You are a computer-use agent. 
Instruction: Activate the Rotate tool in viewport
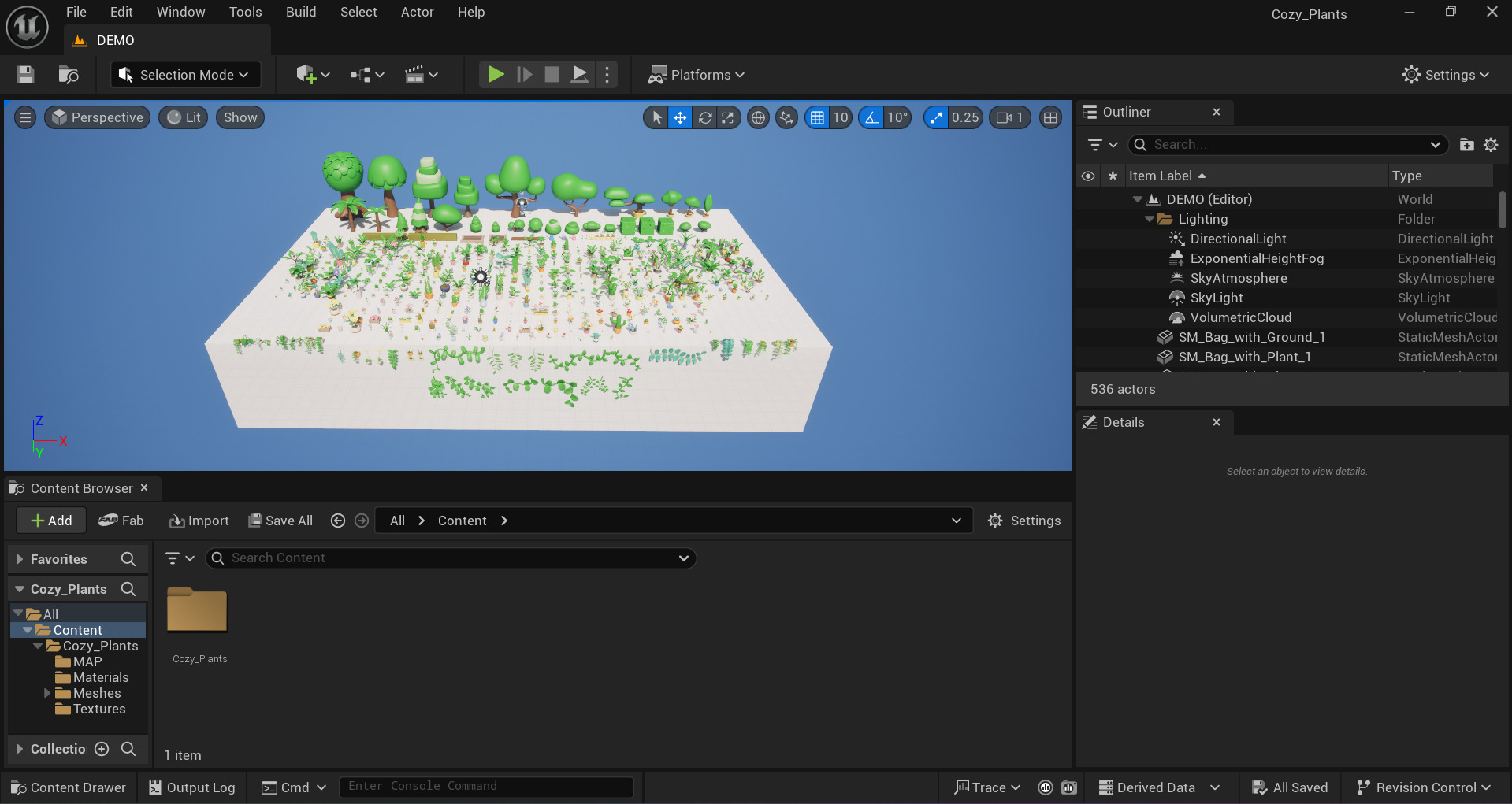click(705, 117)
